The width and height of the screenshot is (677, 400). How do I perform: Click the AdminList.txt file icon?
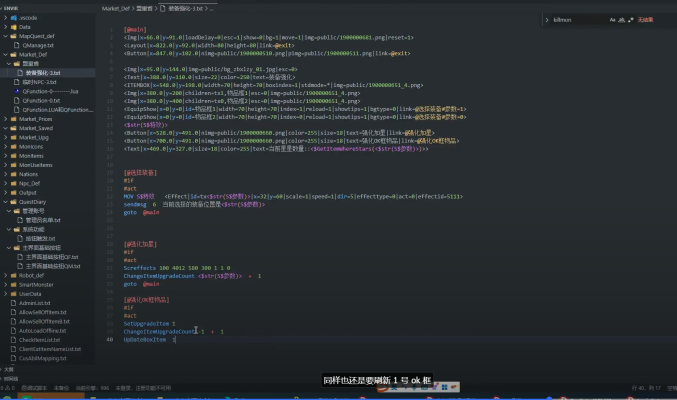pyautogui.click(x=13, y=302)
